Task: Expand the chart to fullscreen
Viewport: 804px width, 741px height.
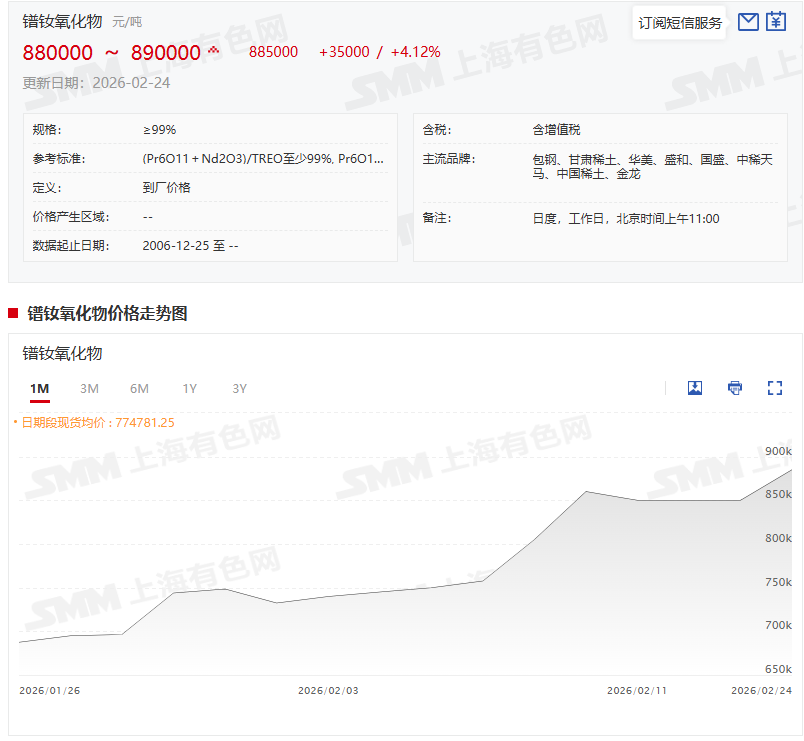Action: 774,388
